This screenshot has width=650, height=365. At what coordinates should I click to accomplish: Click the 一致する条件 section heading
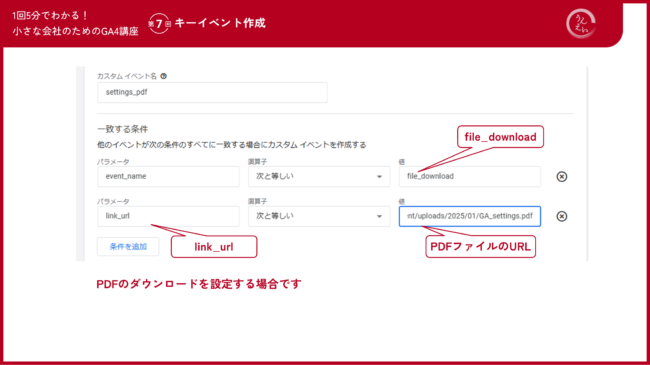pos(122,129)
